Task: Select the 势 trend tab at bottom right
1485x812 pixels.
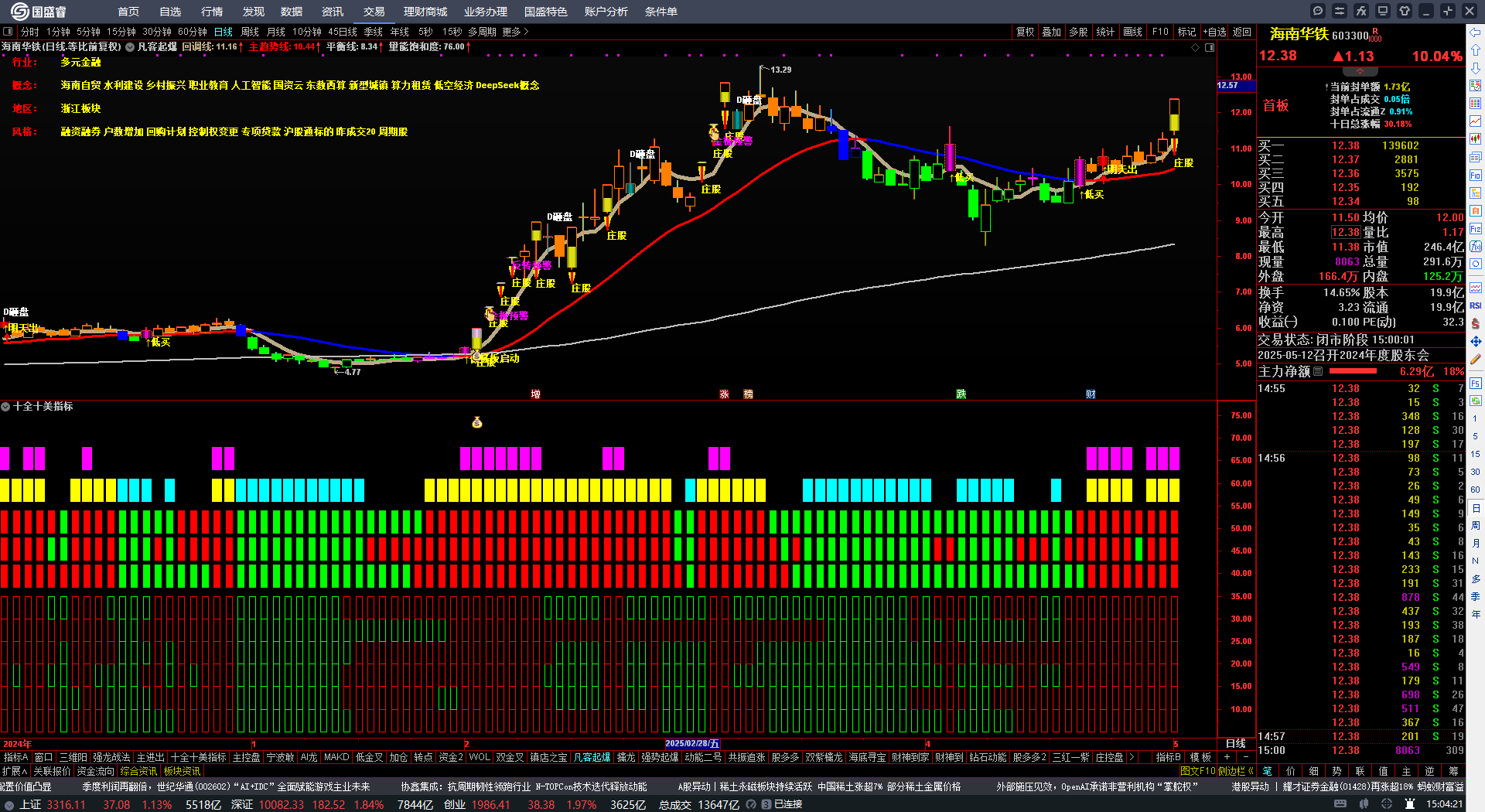Action: [1336, 771]
